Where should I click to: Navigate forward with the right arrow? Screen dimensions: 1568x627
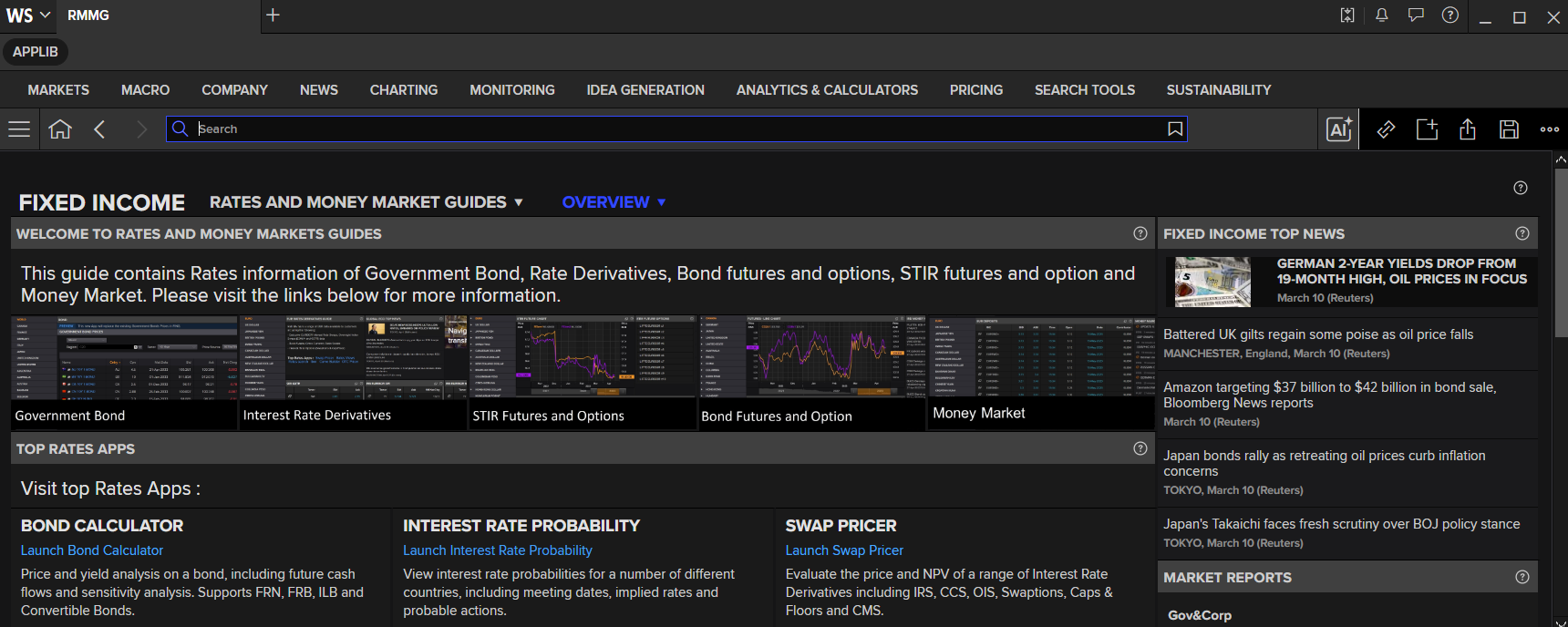click(x=141, y=129)
